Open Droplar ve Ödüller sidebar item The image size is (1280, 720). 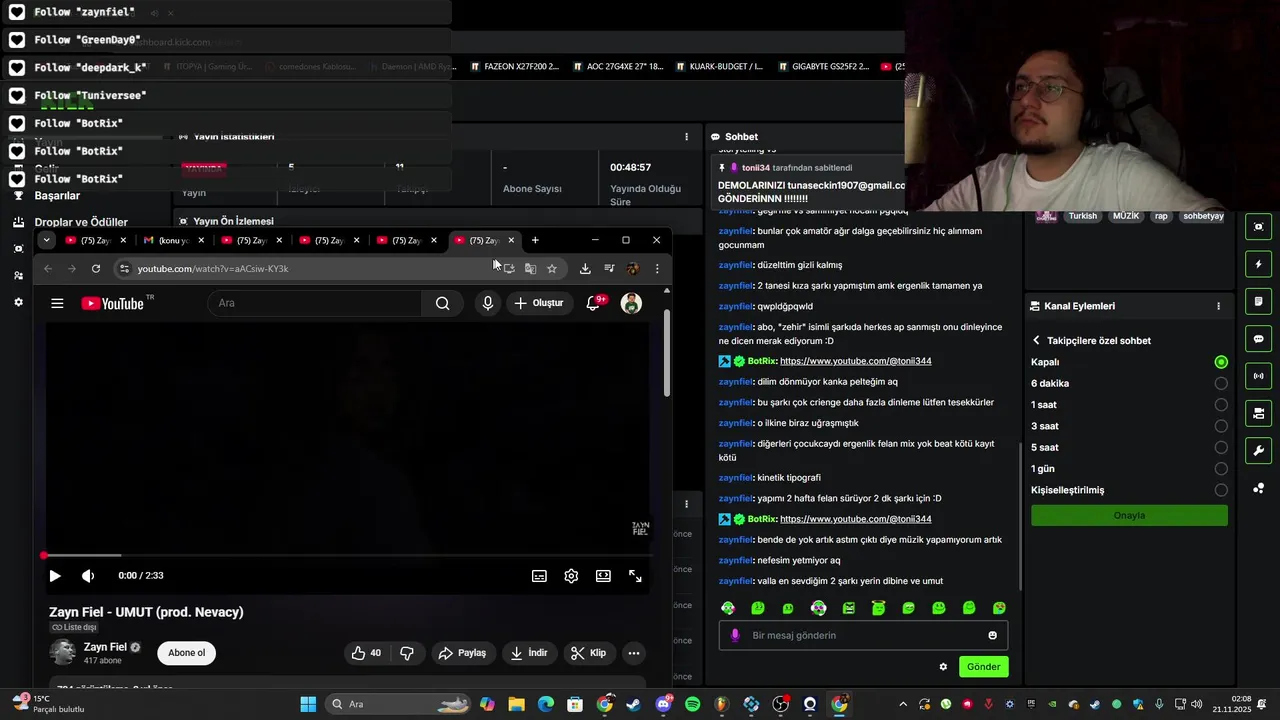80,222
